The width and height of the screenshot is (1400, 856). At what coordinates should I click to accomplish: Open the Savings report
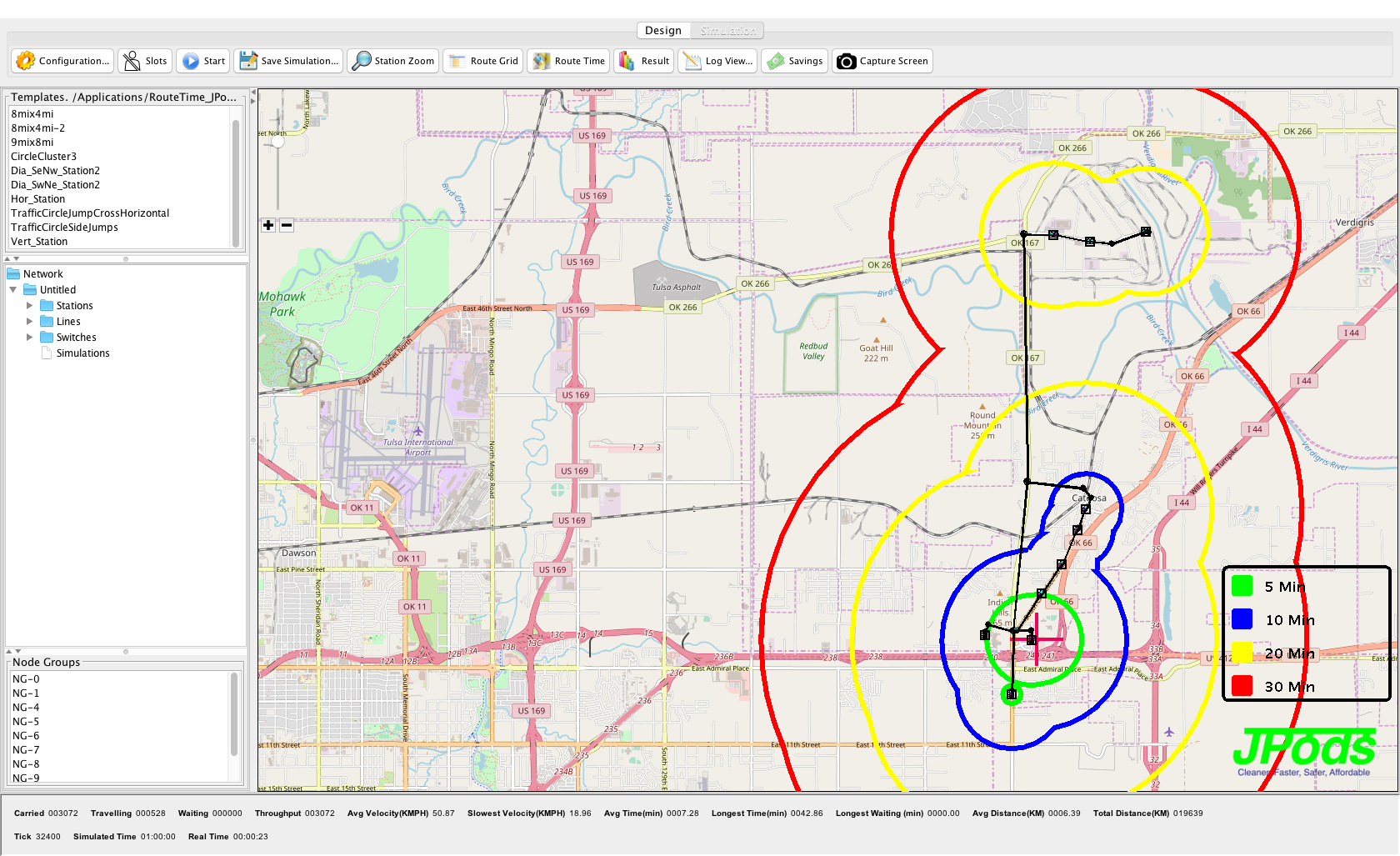click(795, 61)
